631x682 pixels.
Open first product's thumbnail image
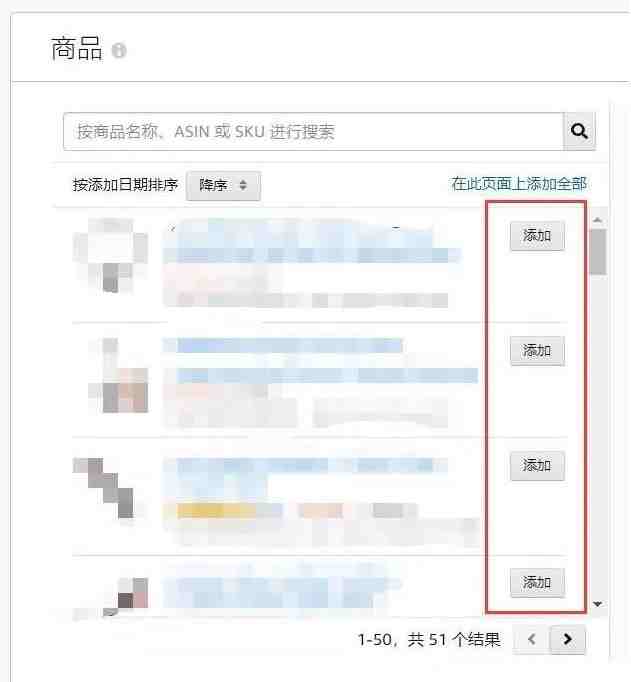pyautogui.click(x=110, y=256)
